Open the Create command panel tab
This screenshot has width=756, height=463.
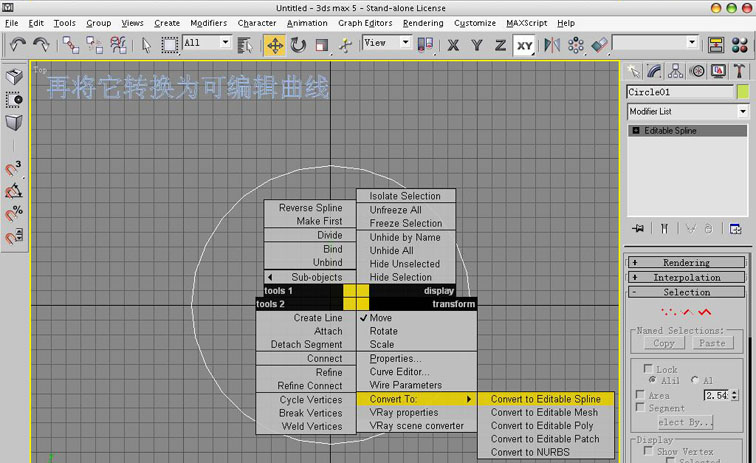[x=633, y=72]
